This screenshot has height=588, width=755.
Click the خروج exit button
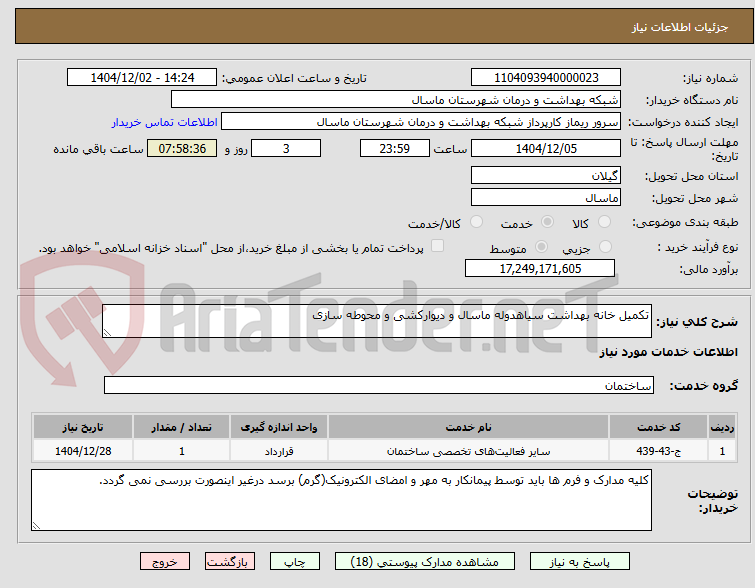tap(165, 562)
